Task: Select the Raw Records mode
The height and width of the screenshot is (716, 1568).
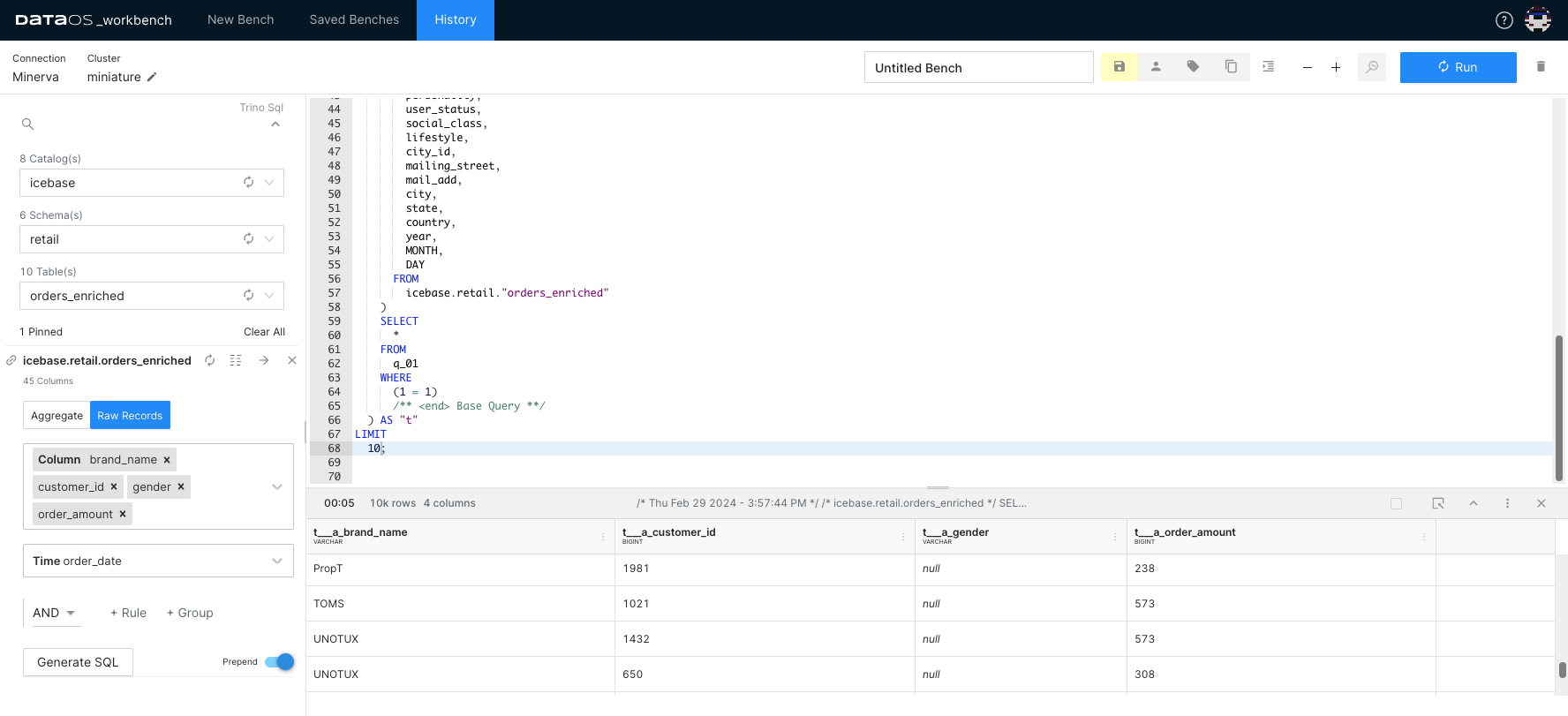Action: tap(130, 416)
